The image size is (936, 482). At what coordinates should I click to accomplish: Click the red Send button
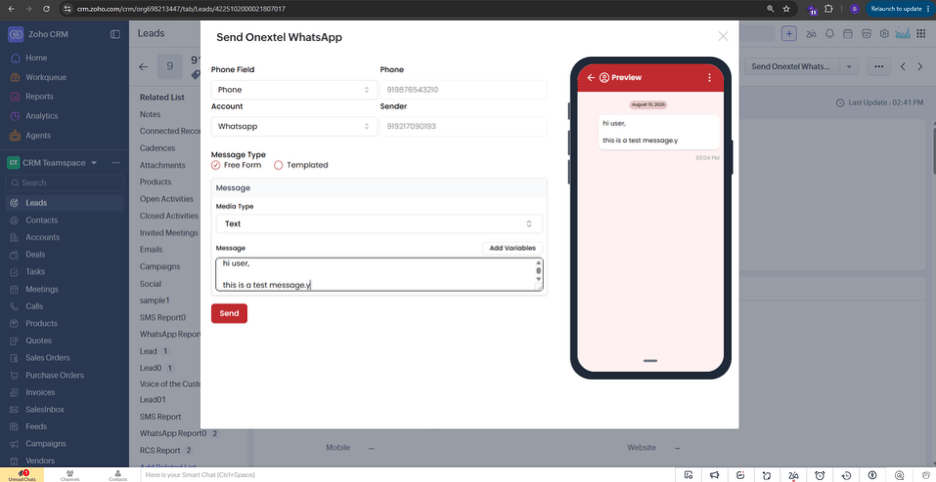click(x=229, y=314)
